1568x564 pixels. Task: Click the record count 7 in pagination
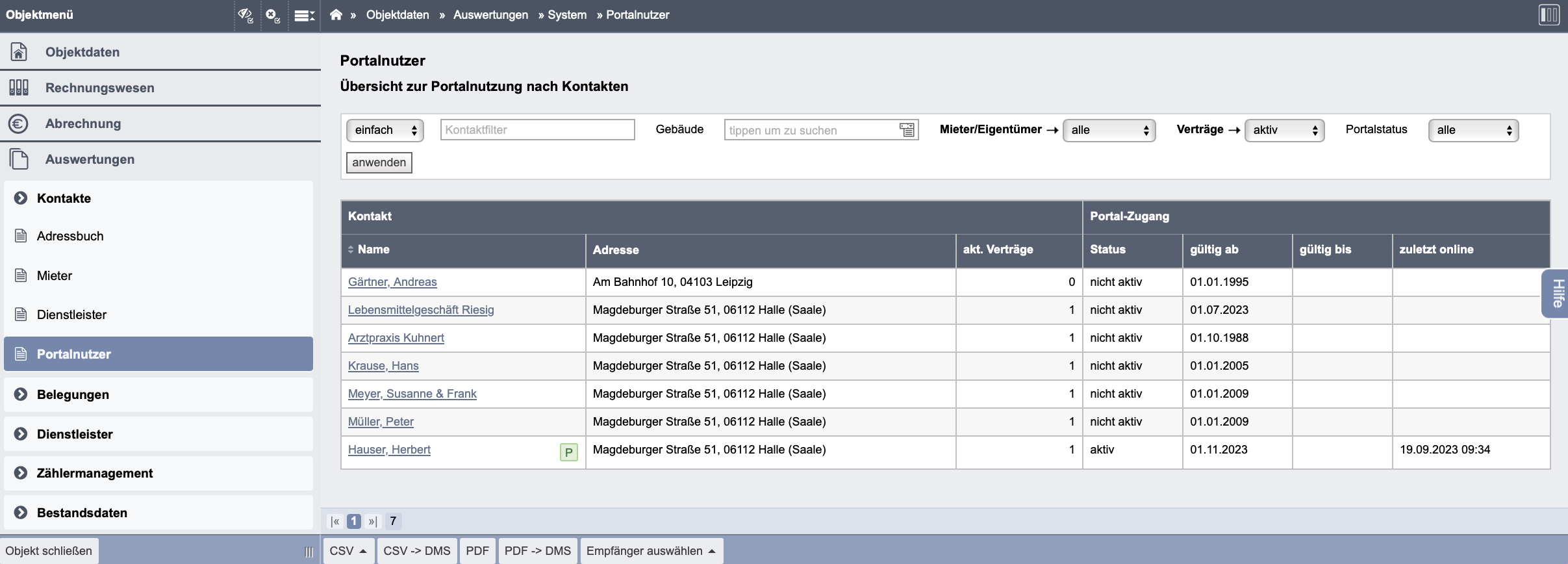click(393, 521)
